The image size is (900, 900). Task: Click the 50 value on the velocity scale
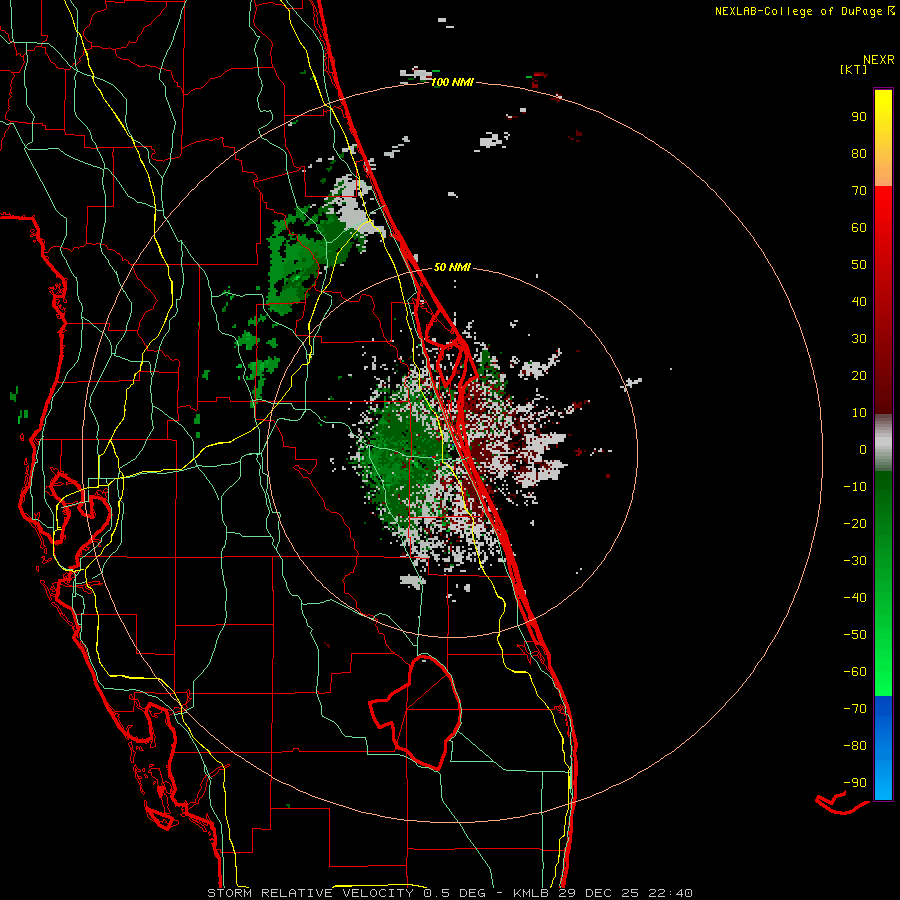click(x=859, y=265)
